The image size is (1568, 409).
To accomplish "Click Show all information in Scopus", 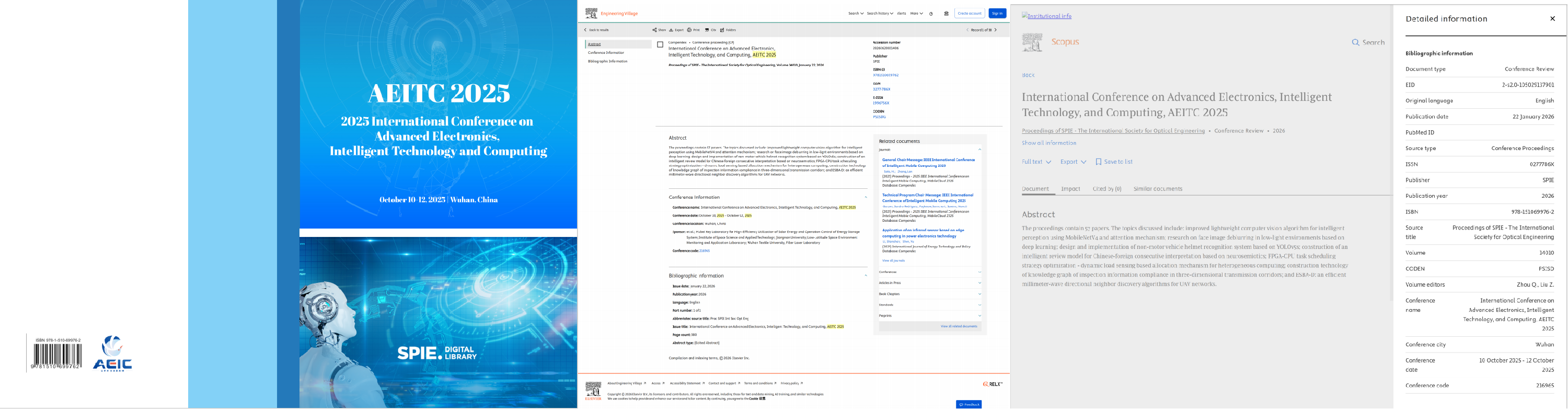I will (x=1049, y=143).
